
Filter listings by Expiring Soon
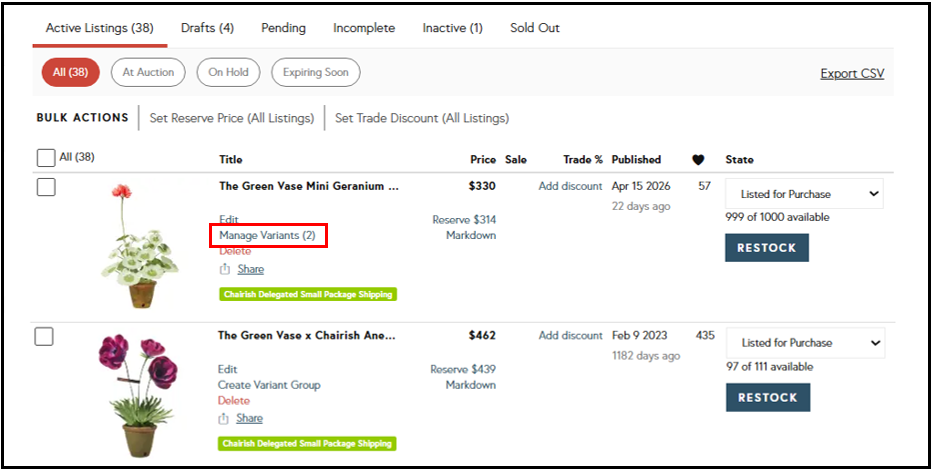pyautogui.click(x=316, y=73)
